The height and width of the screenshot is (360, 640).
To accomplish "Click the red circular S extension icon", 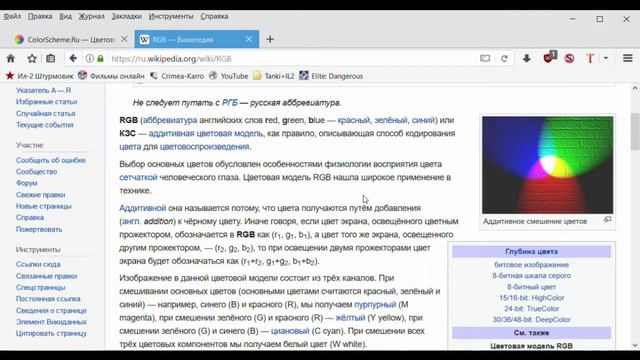I will pos(569,58).
